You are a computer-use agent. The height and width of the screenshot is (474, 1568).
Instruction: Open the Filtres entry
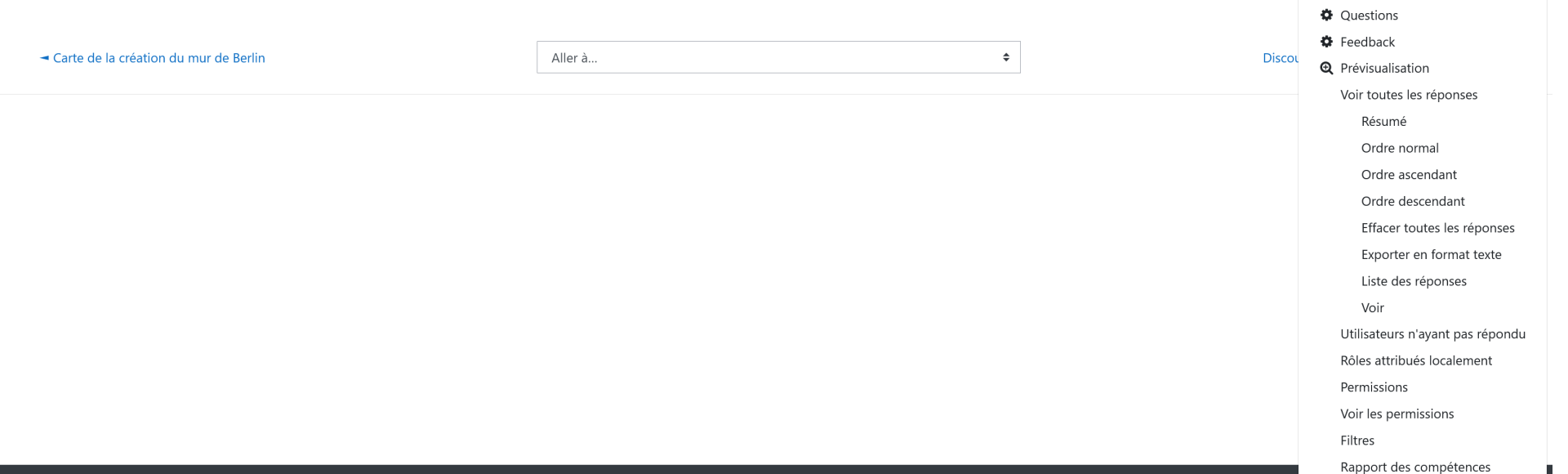click(1357, 440)
